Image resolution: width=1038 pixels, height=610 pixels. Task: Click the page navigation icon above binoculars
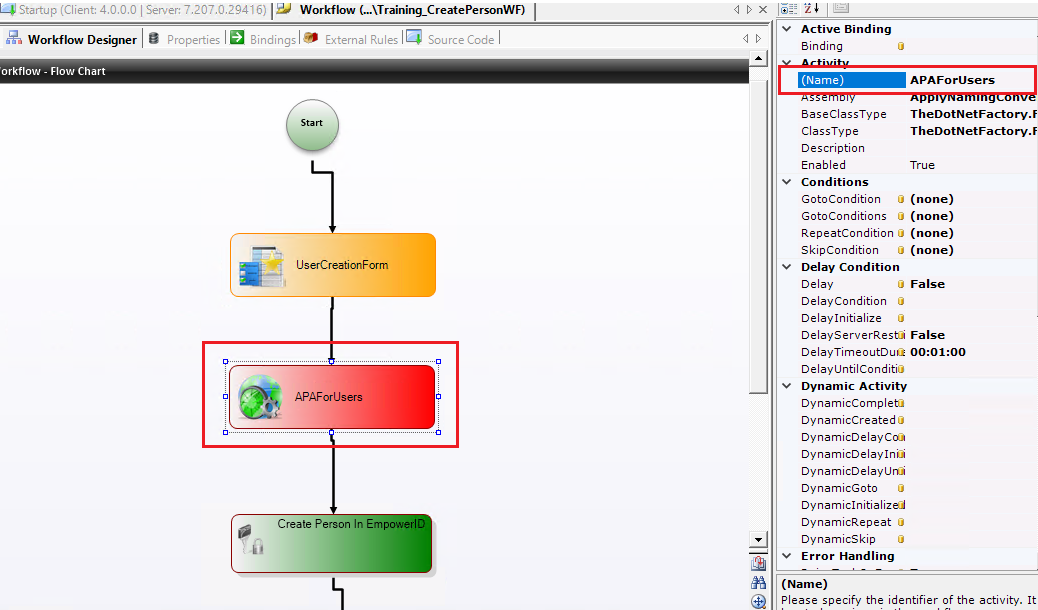pos(759,564)
